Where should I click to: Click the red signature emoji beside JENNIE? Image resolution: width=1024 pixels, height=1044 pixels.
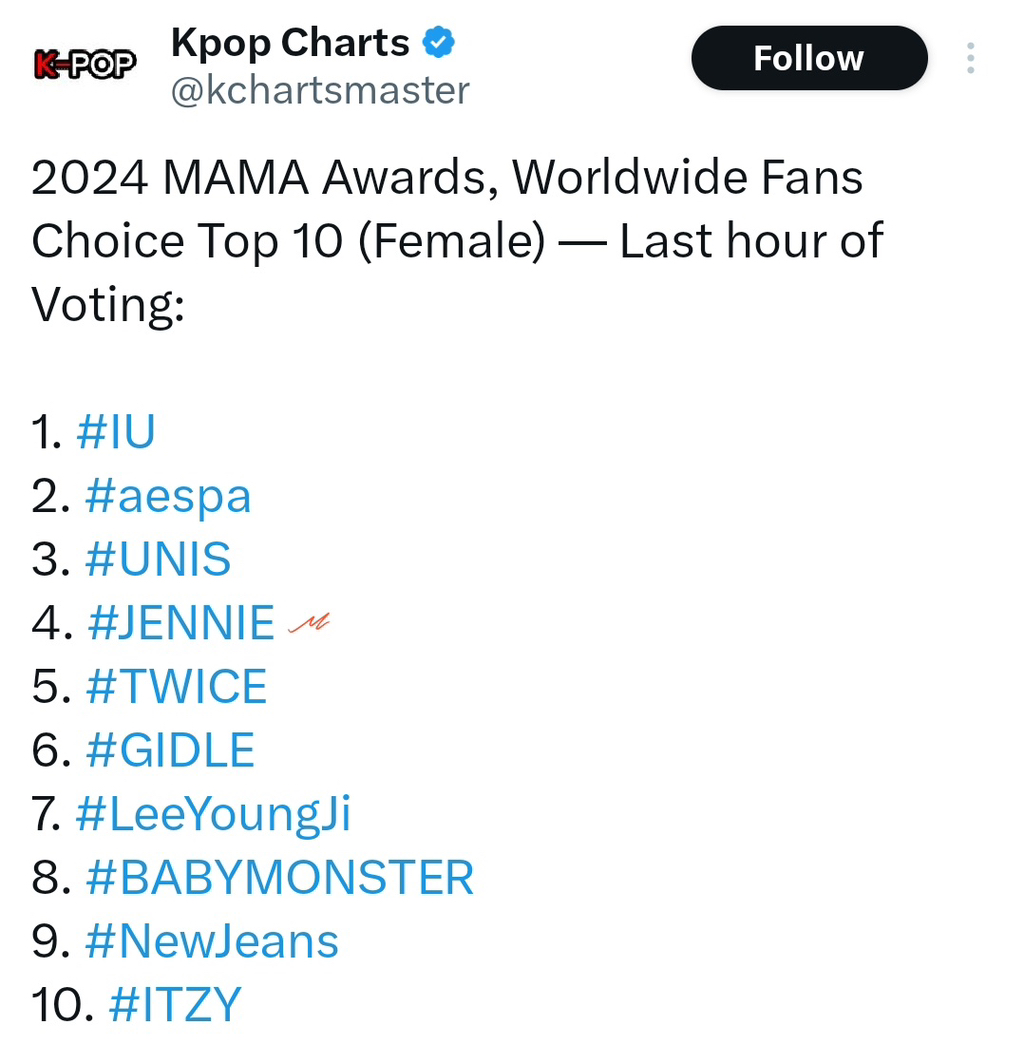[x=308, y=624]
